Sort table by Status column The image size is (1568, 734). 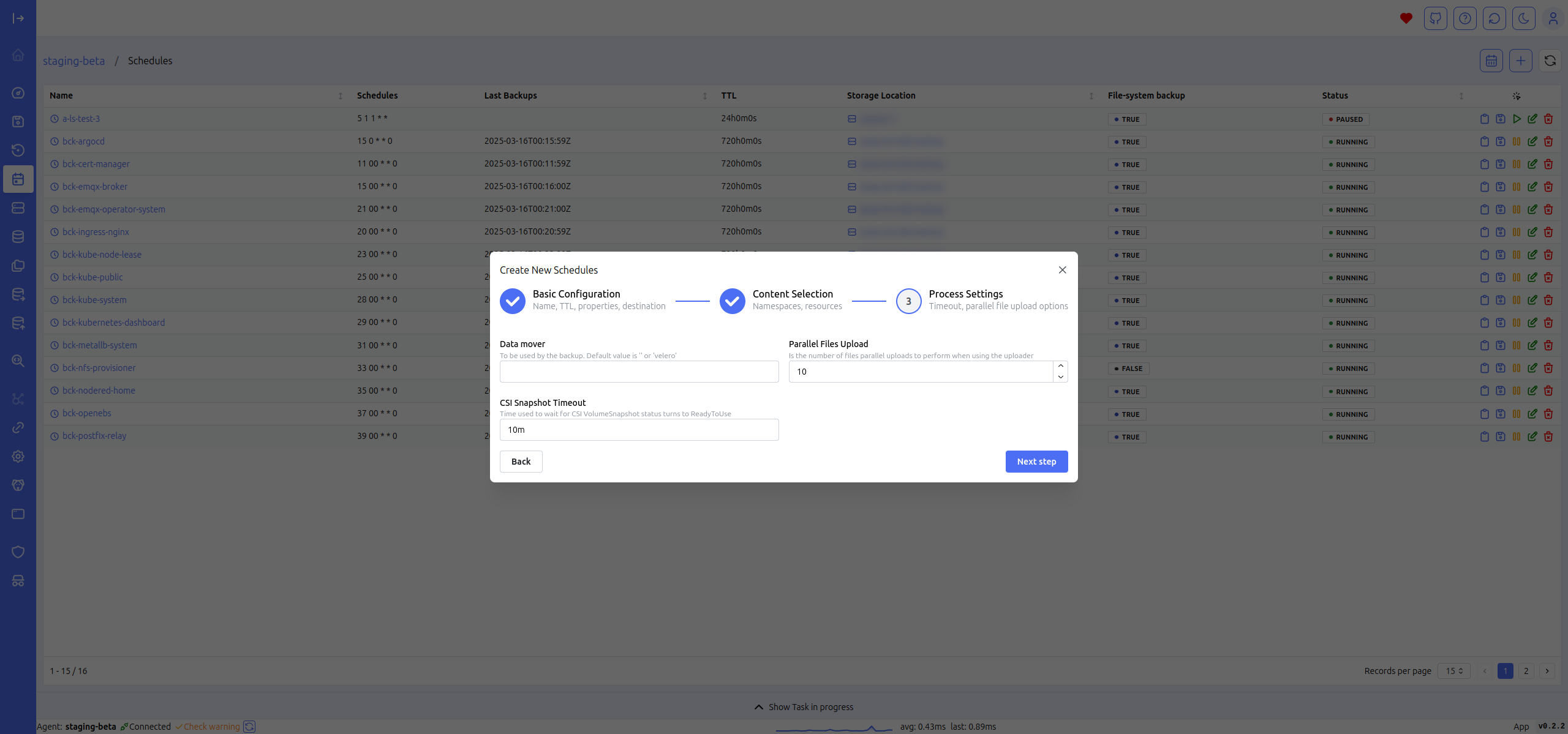[x=1461, y=96]
